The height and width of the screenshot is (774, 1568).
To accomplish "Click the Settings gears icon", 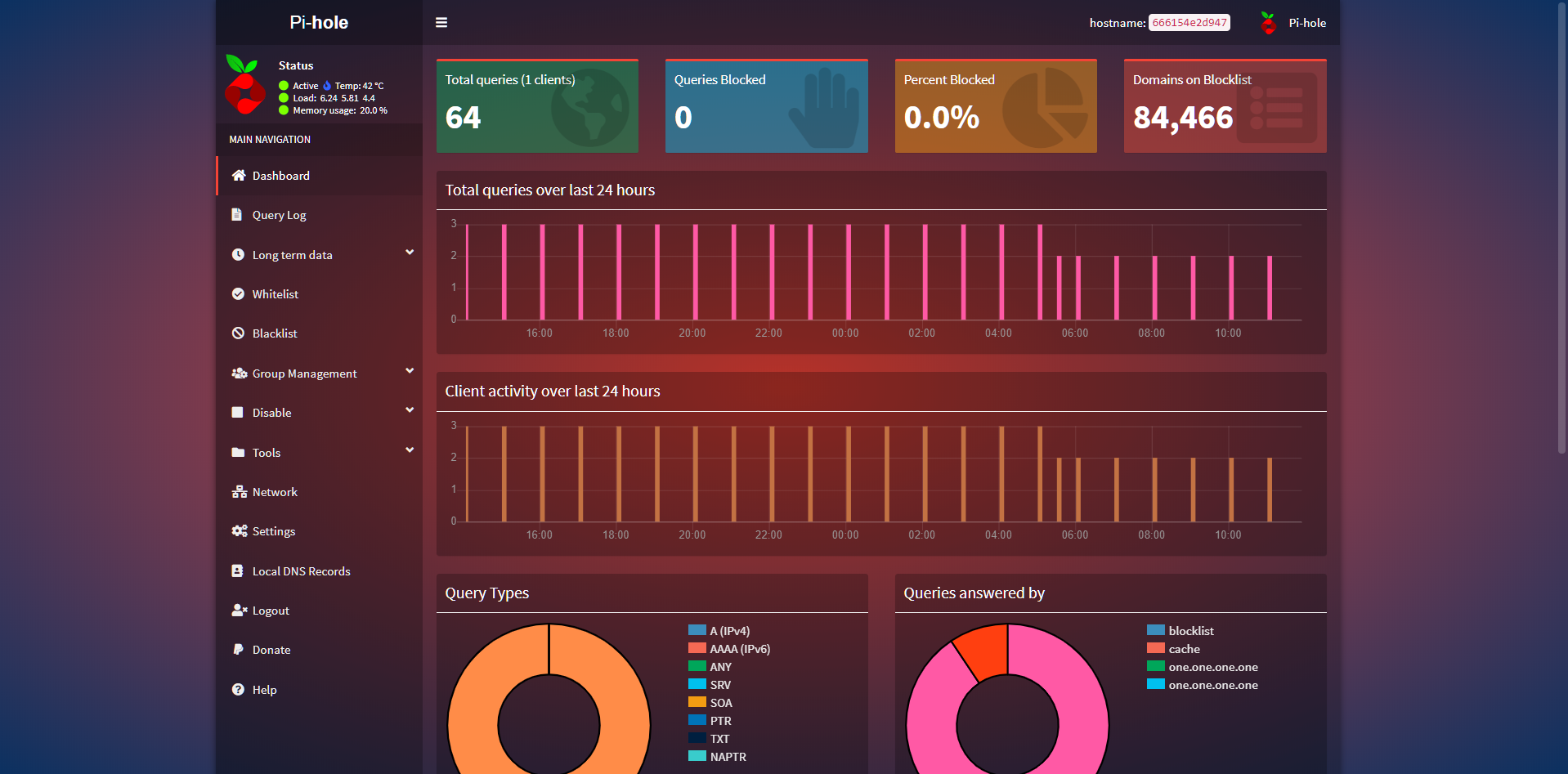I will click(x=239, y=531).
